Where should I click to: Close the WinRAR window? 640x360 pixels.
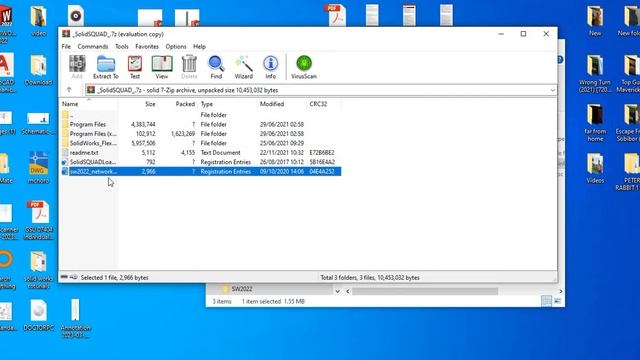pyautogui.click(x=546, y=34)
